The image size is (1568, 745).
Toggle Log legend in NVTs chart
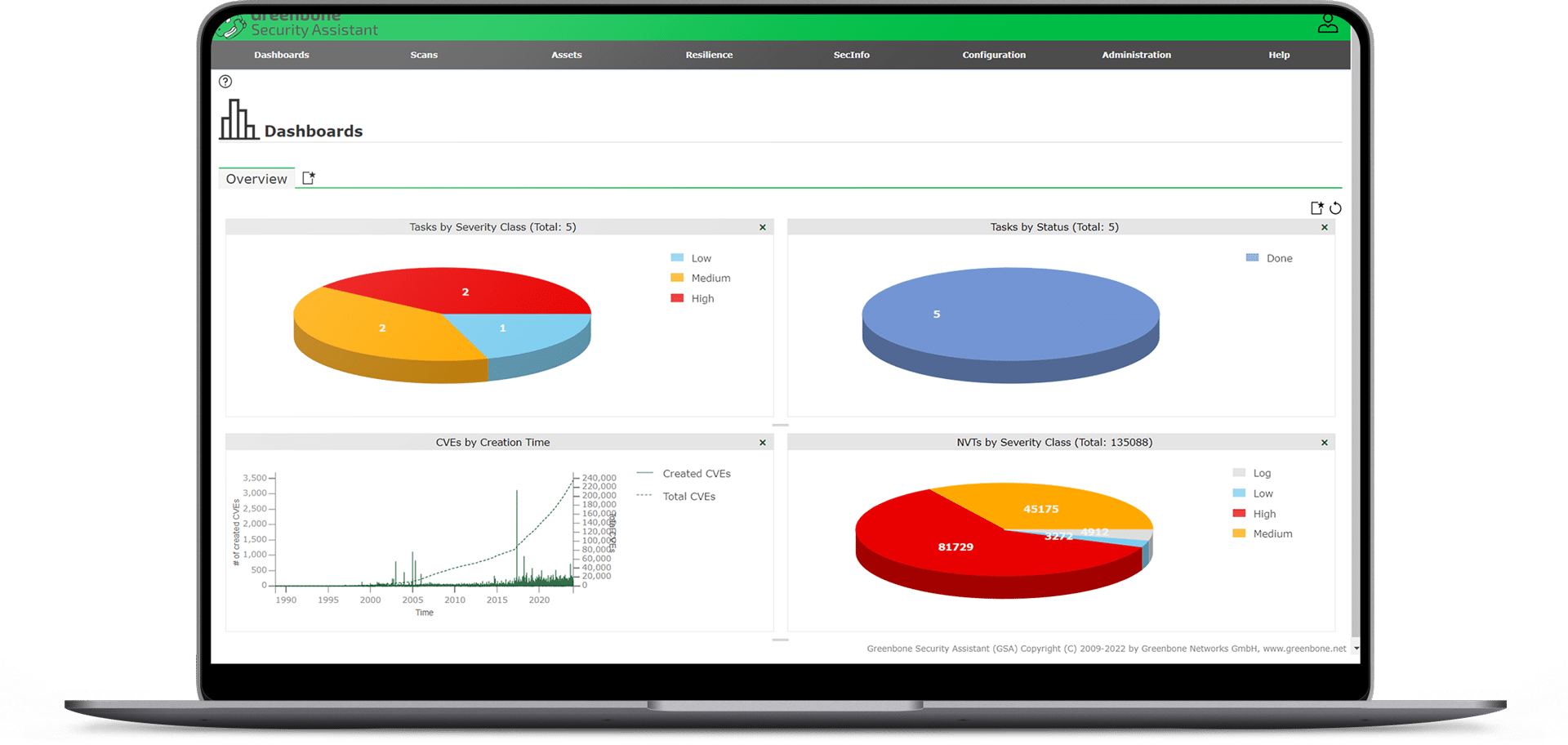point(1252,473)
